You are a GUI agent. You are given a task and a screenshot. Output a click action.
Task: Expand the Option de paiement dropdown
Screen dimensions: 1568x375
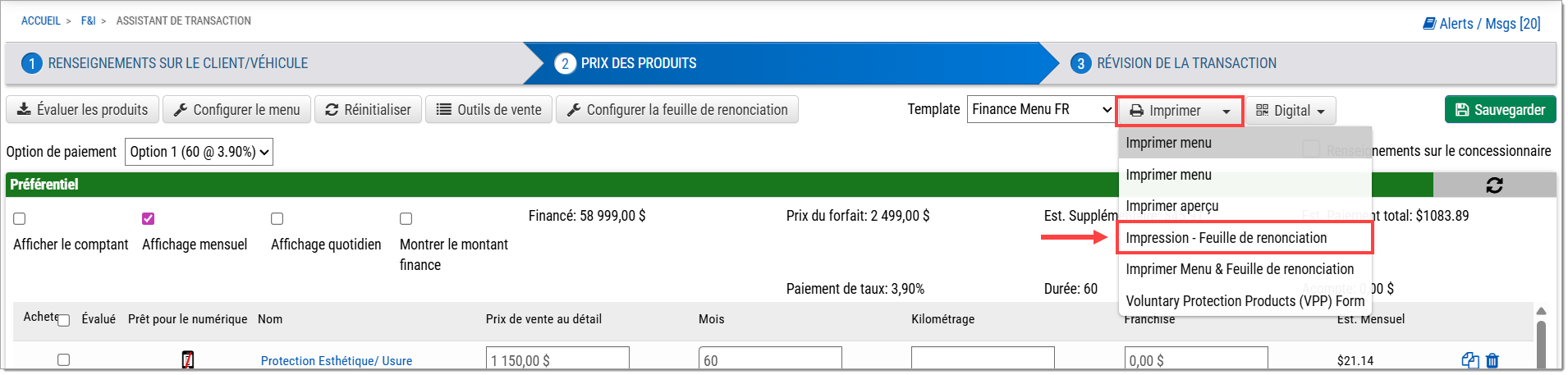point(199,152)
